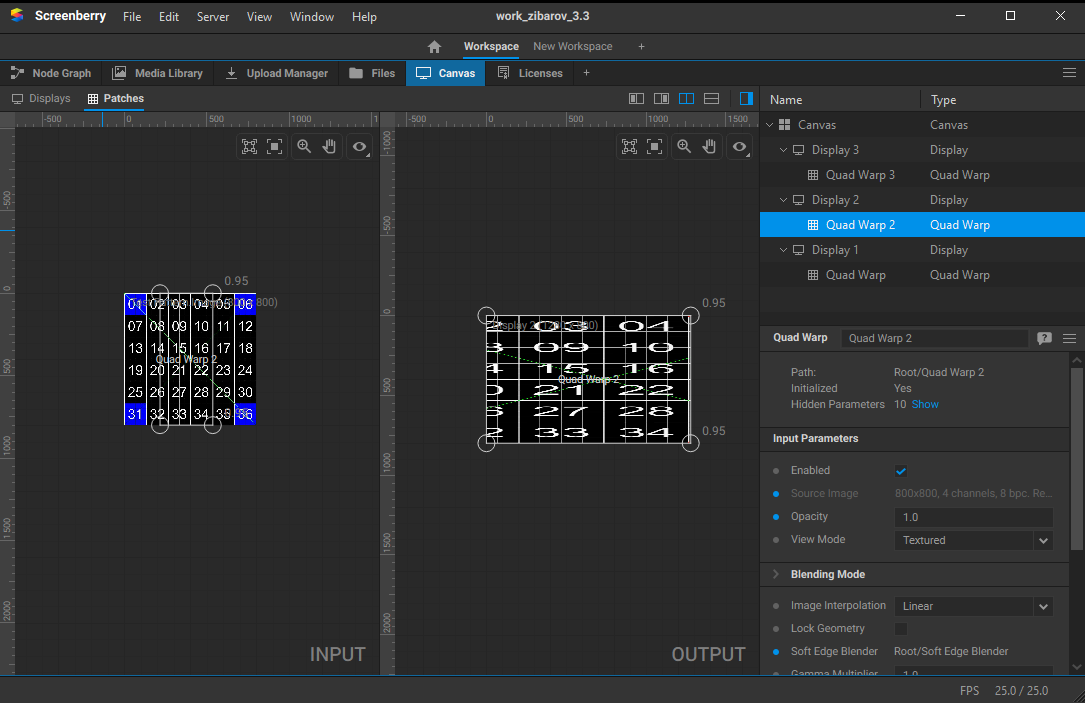Collapse the Display 3 tree node

[x=785, y=150]
